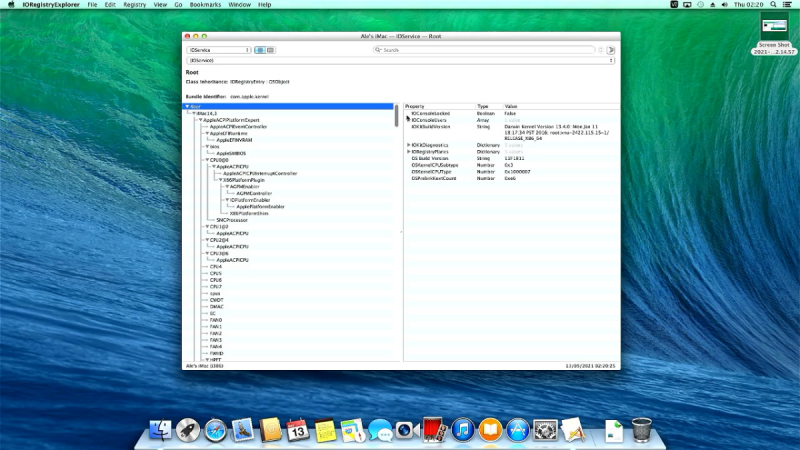Launch Safari from the Dock

click(x=216, y=430)
